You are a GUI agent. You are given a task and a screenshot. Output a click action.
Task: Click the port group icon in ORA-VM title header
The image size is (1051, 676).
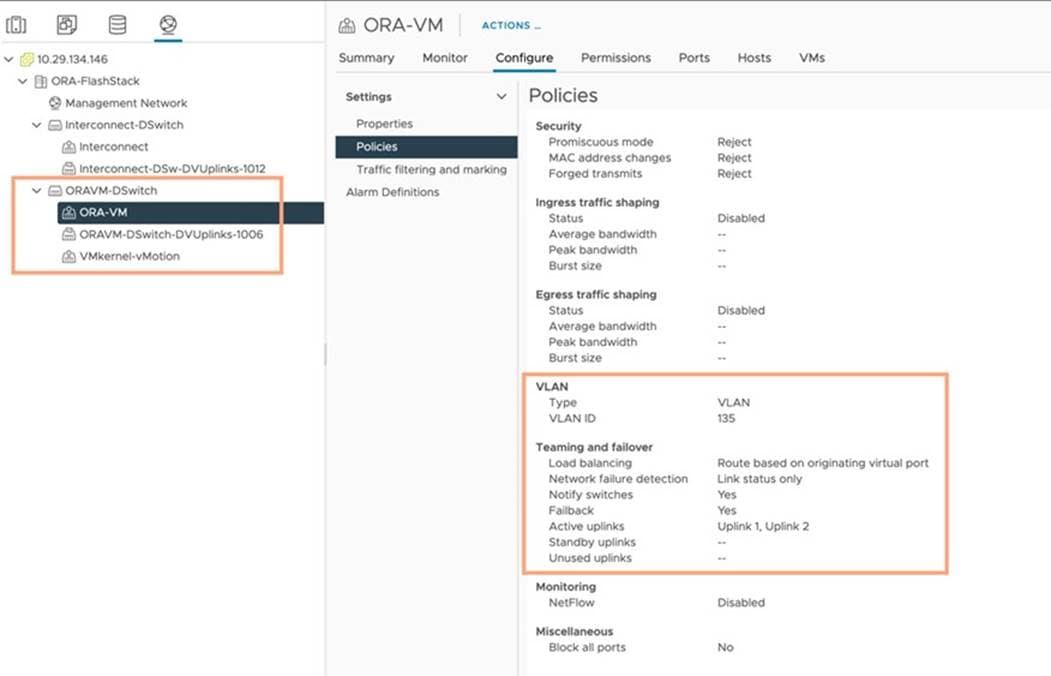coord(347,25)
